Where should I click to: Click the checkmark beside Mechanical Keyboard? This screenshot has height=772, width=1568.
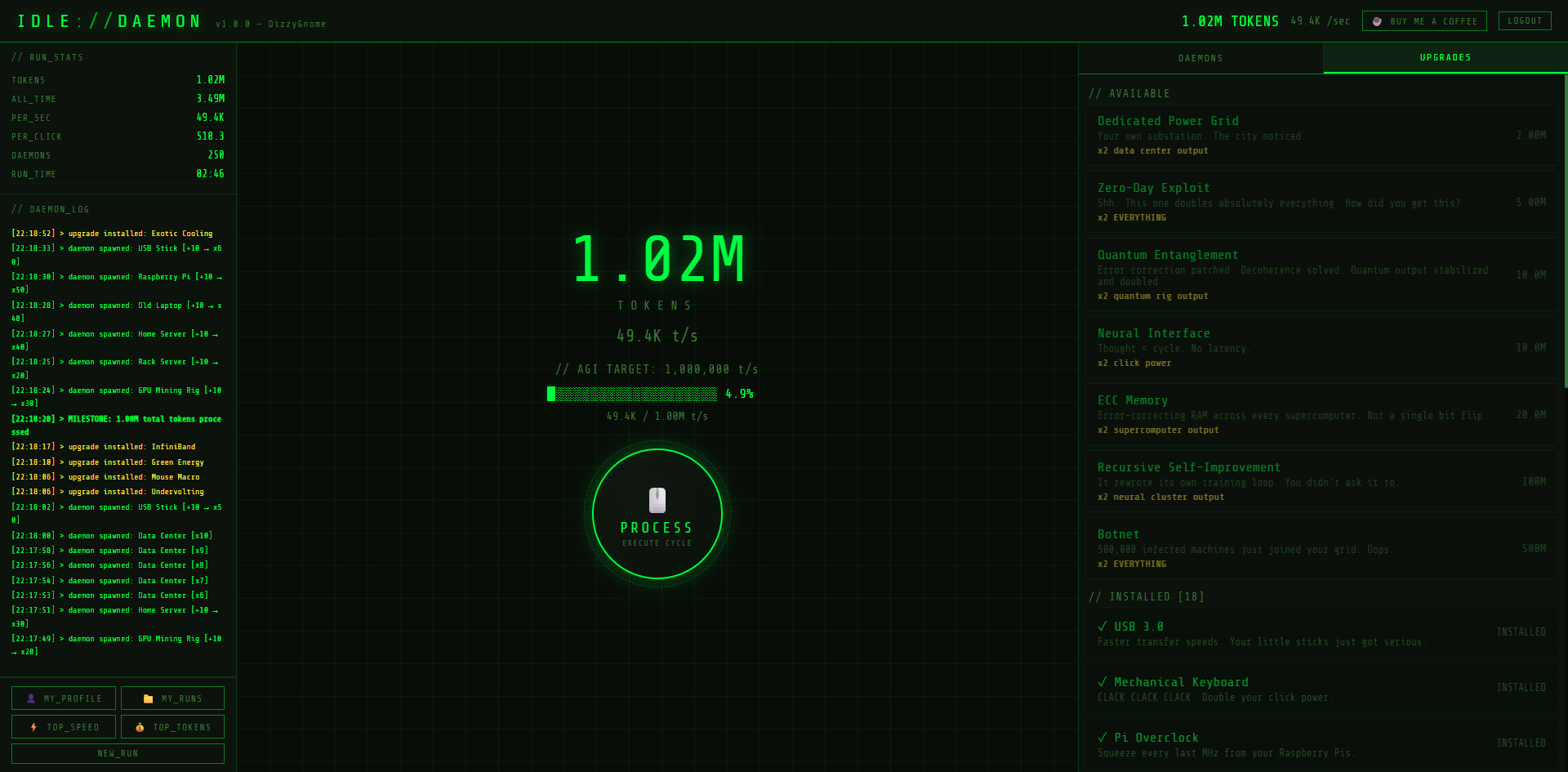point(1103,681)
